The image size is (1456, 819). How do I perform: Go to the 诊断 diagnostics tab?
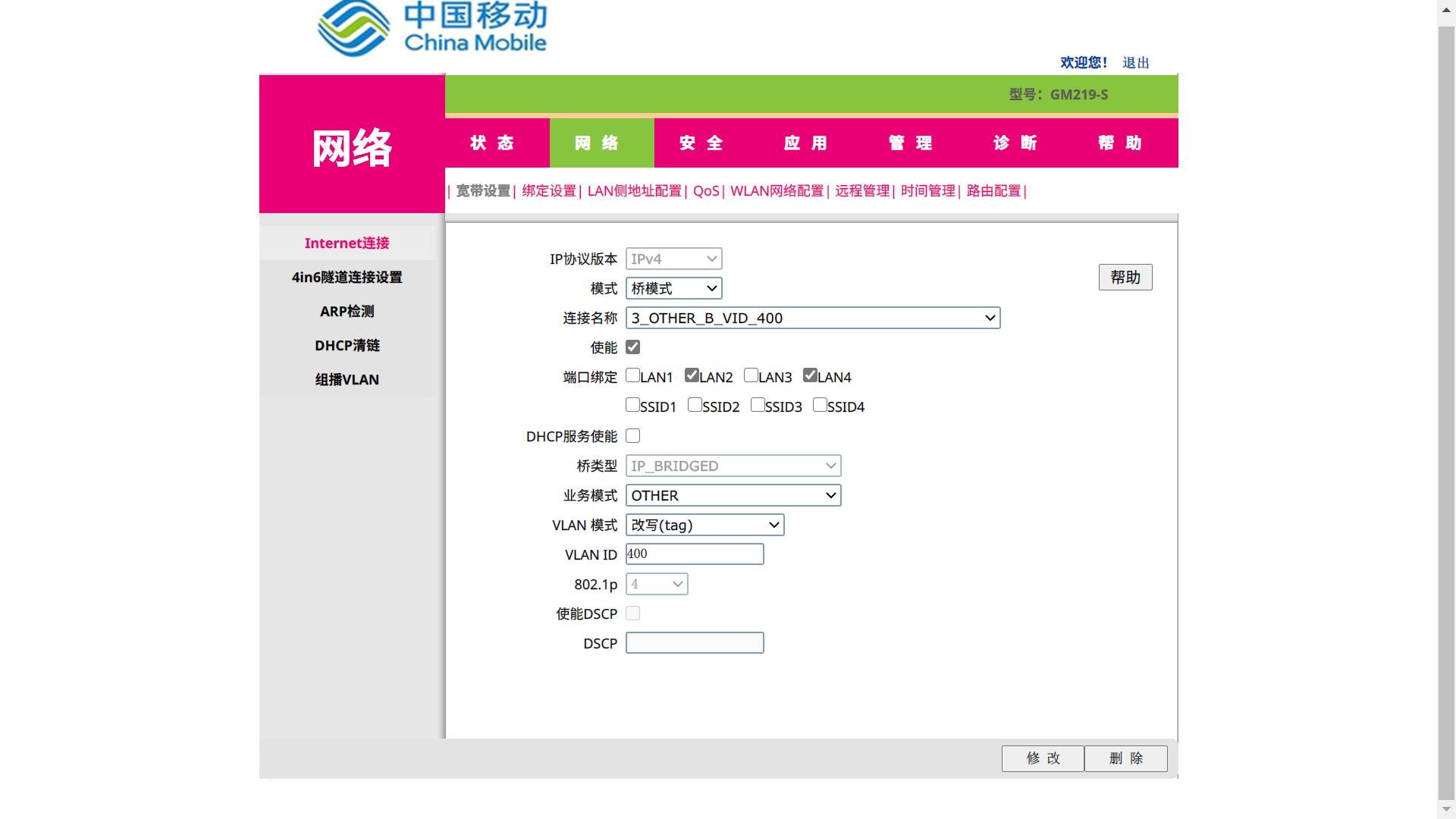(x=1016, y=143)
